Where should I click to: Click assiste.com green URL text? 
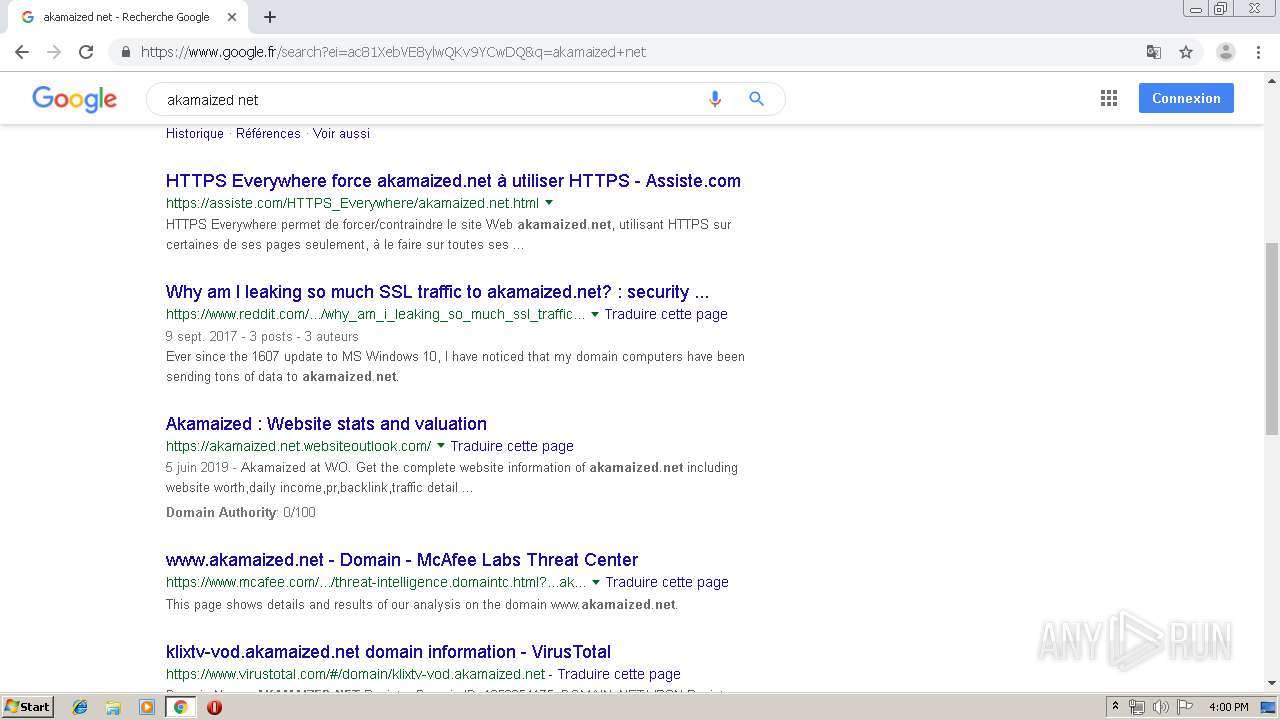(x=352, y=203)
